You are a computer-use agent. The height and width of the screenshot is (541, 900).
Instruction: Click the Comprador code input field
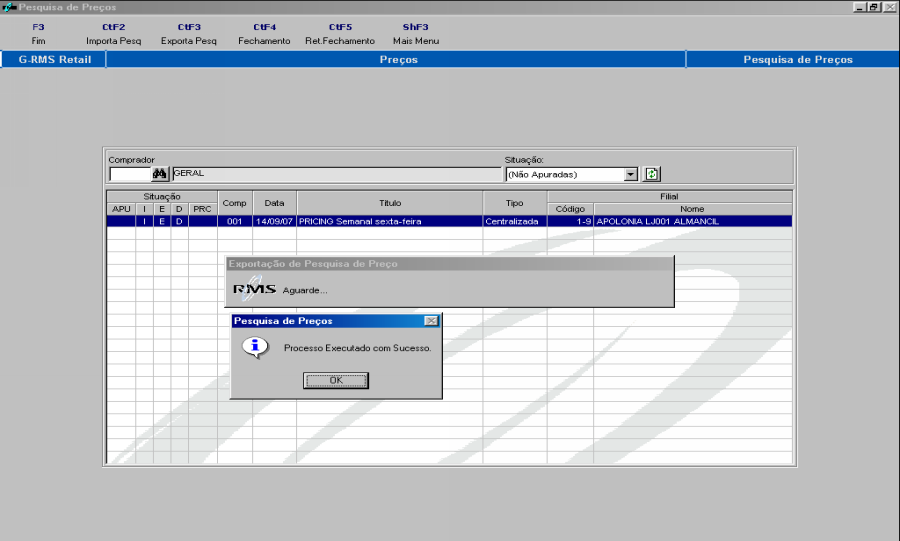[x=130, y=174]
